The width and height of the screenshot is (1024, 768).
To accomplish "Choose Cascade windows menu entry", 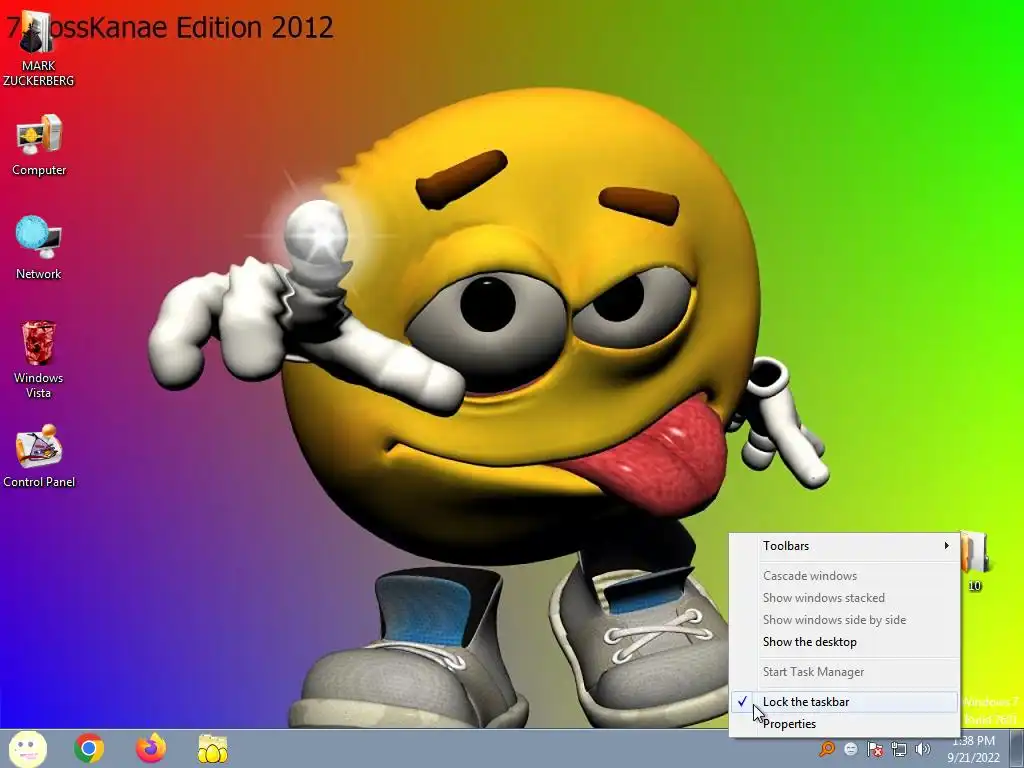I will pyautogui.click(x=844, y=575).
